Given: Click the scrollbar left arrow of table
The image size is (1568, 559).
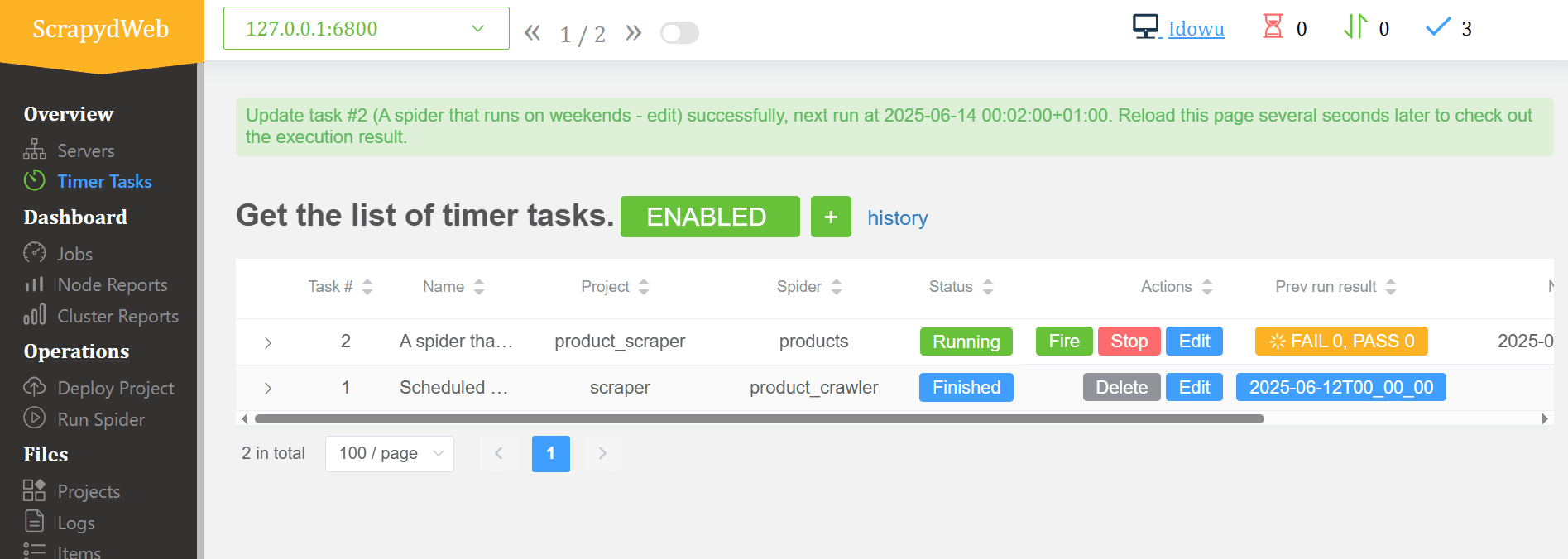Looking at the screenshot, I should point(244,418).
